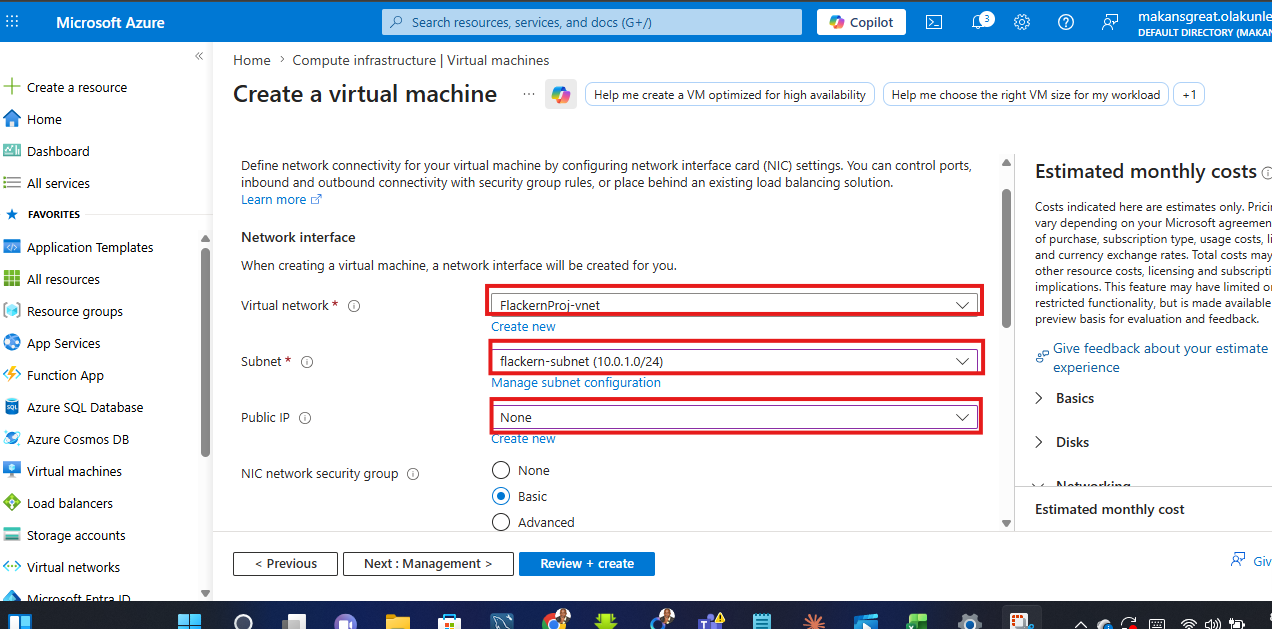Open the feedback icon in header

(1110, 22)
